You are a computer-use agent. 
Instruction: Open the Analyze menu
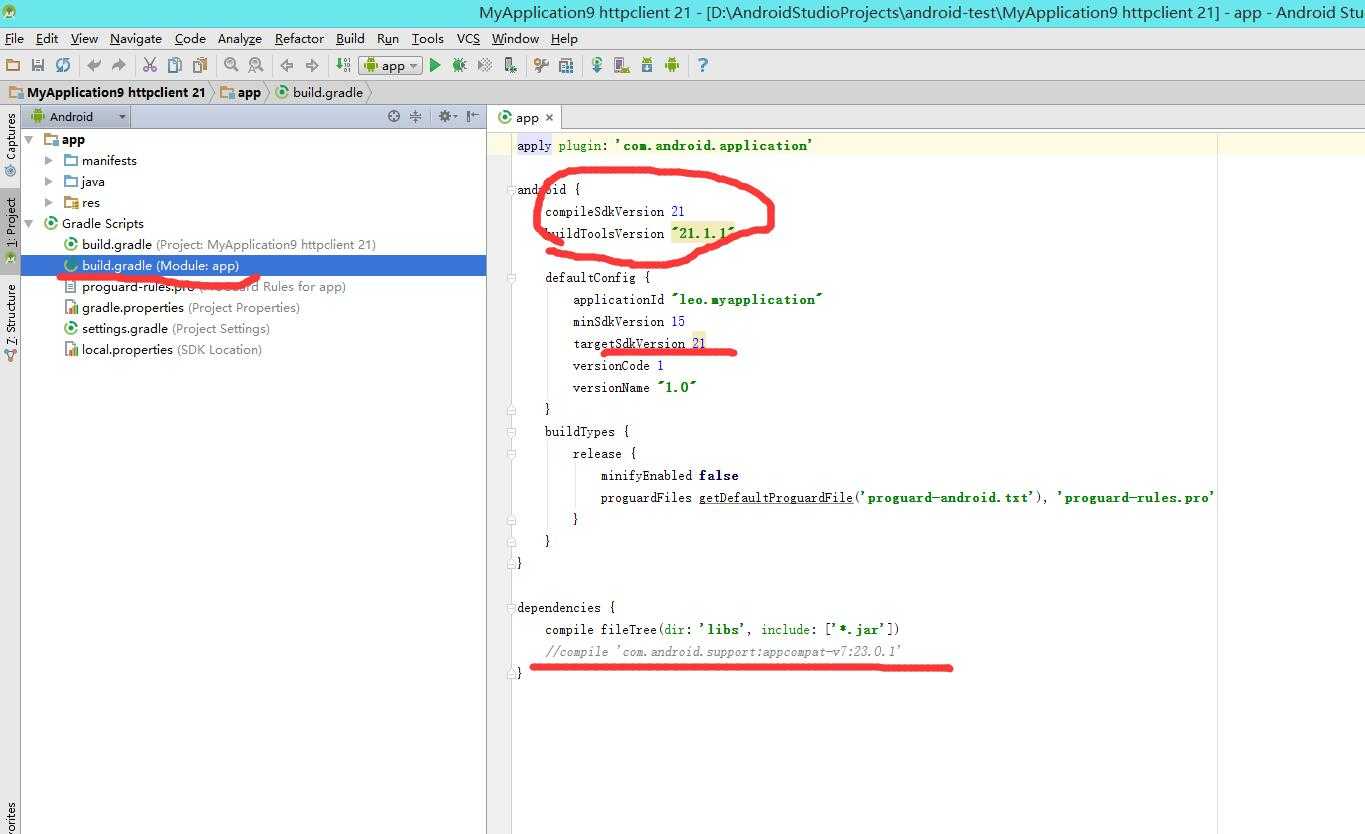coord(240,38)
